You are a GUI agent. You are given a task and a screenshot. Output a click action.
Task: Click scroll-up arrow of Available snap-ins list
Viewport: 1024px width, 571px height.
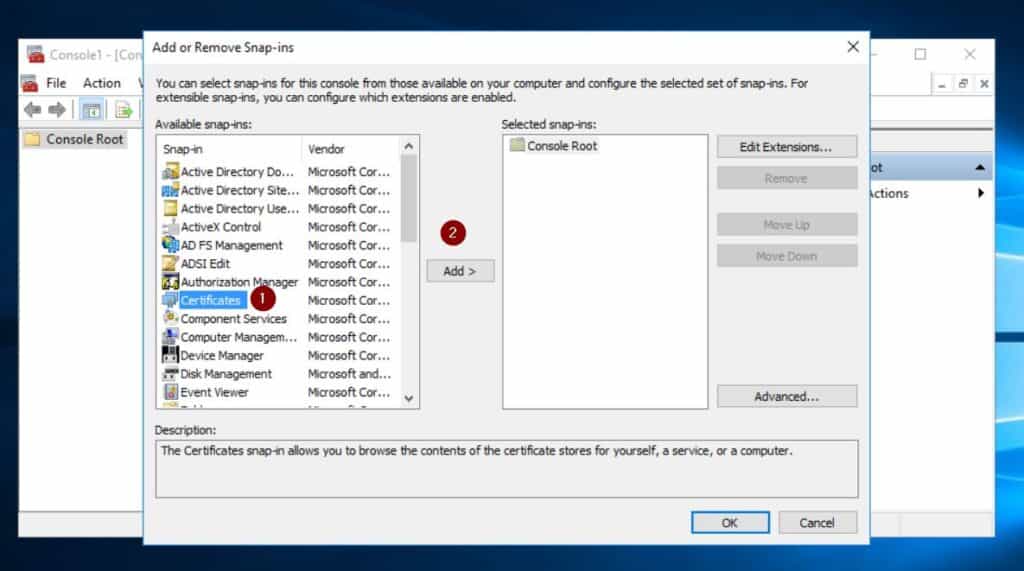[x=409, y=146]
